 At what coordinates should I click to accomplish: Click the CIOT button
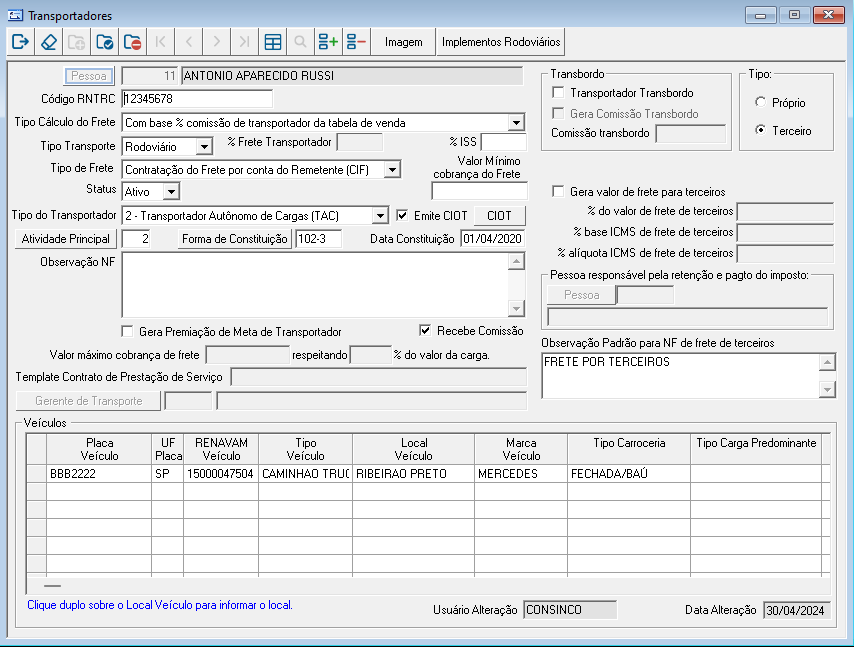click(x=499, y=216)
